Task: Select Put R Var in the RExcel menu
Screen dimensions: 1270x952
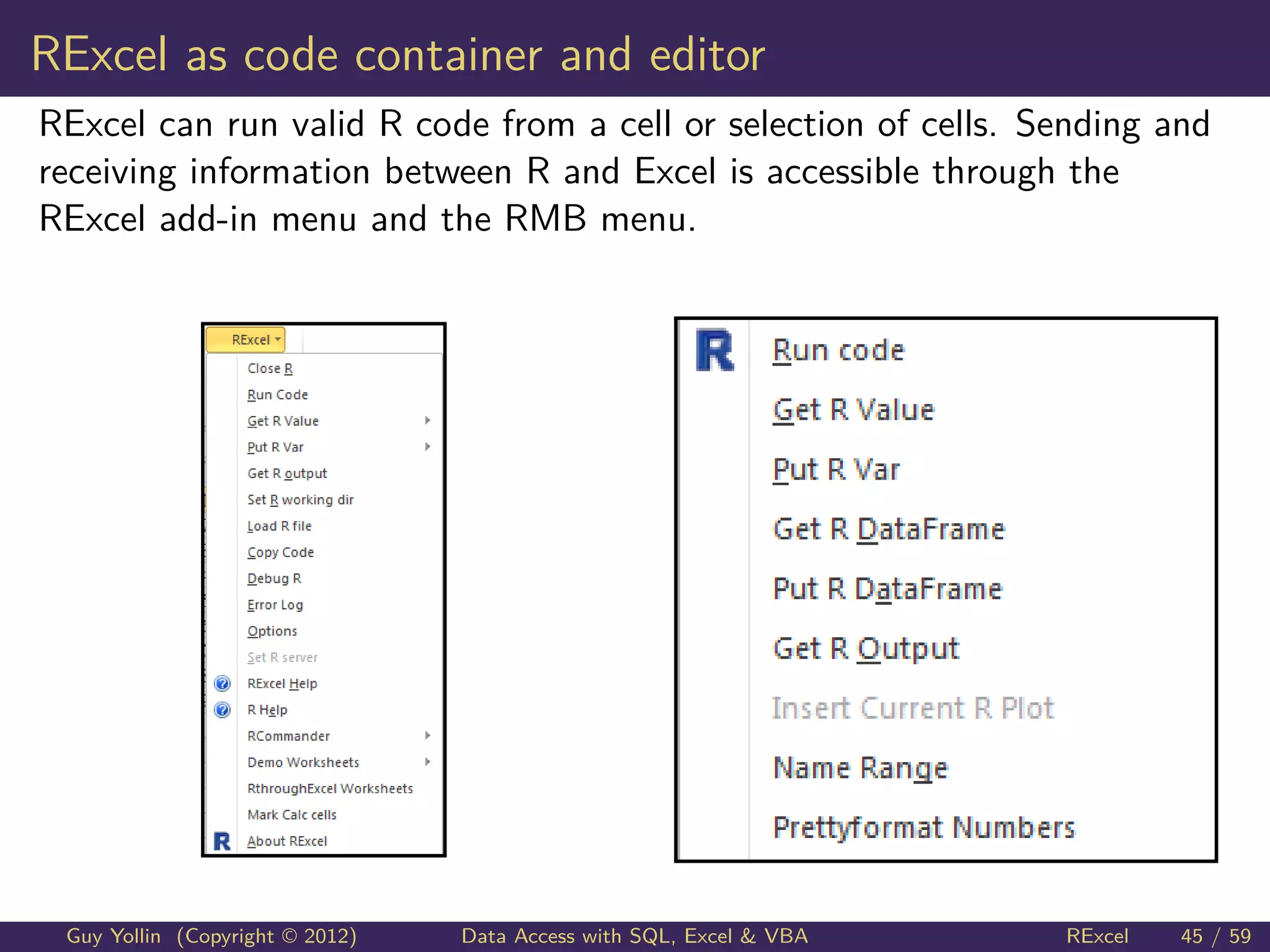Action: (x=275, y=447)
